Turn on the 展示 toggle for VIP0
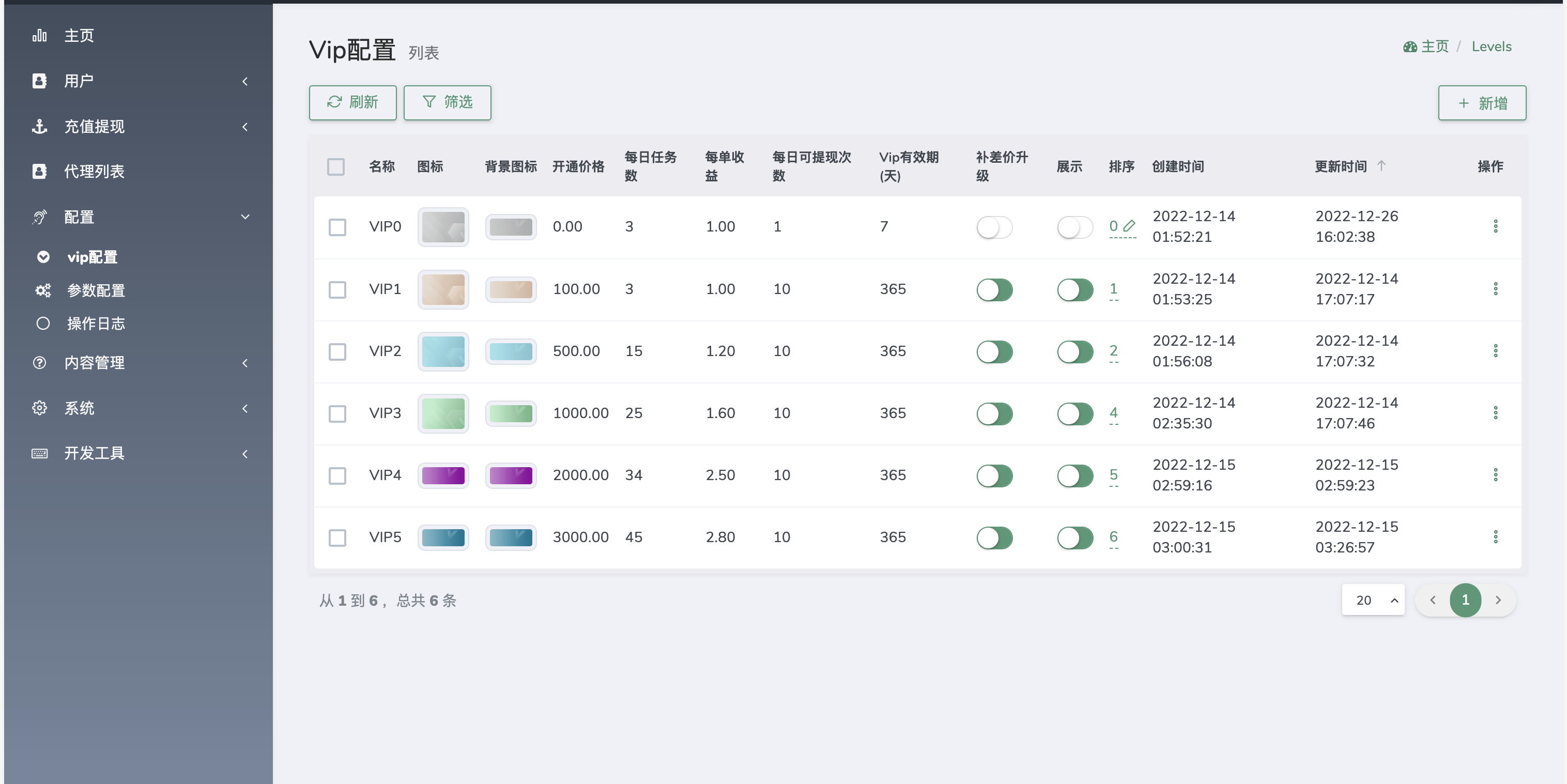 point(1075,227)
